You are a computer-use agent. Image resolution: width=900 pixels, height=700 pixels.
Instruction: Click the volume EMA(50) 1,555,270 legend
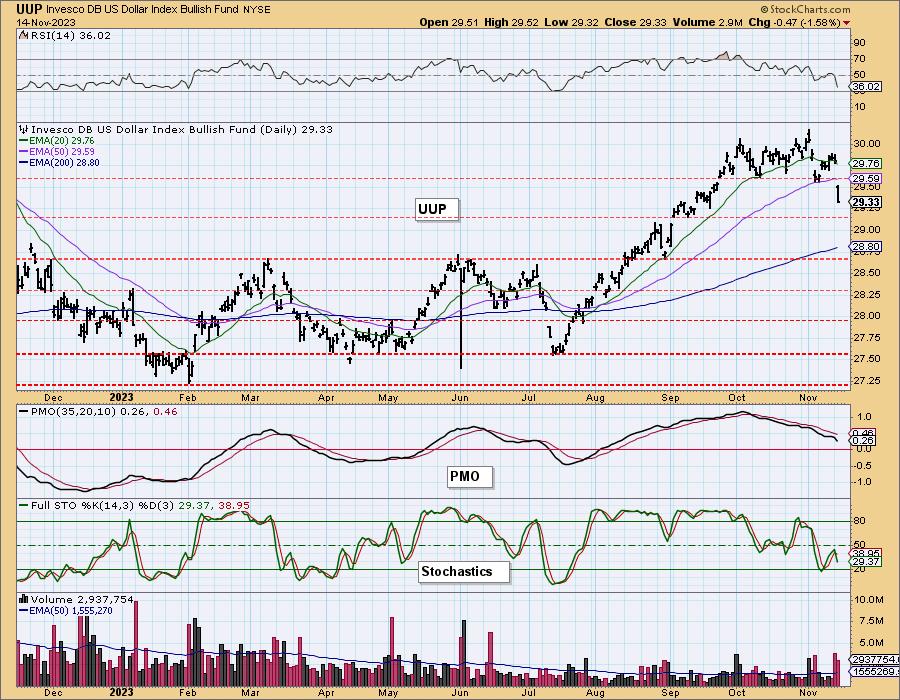(66, 610)
